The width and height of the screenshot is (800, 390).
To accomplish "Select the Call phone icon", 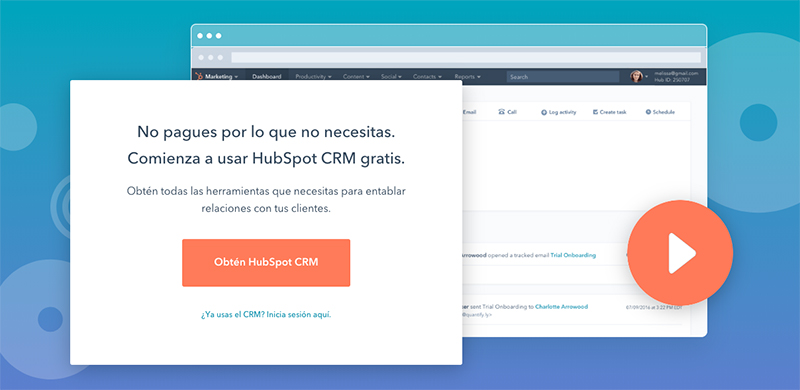I will (x=502, y=112).
